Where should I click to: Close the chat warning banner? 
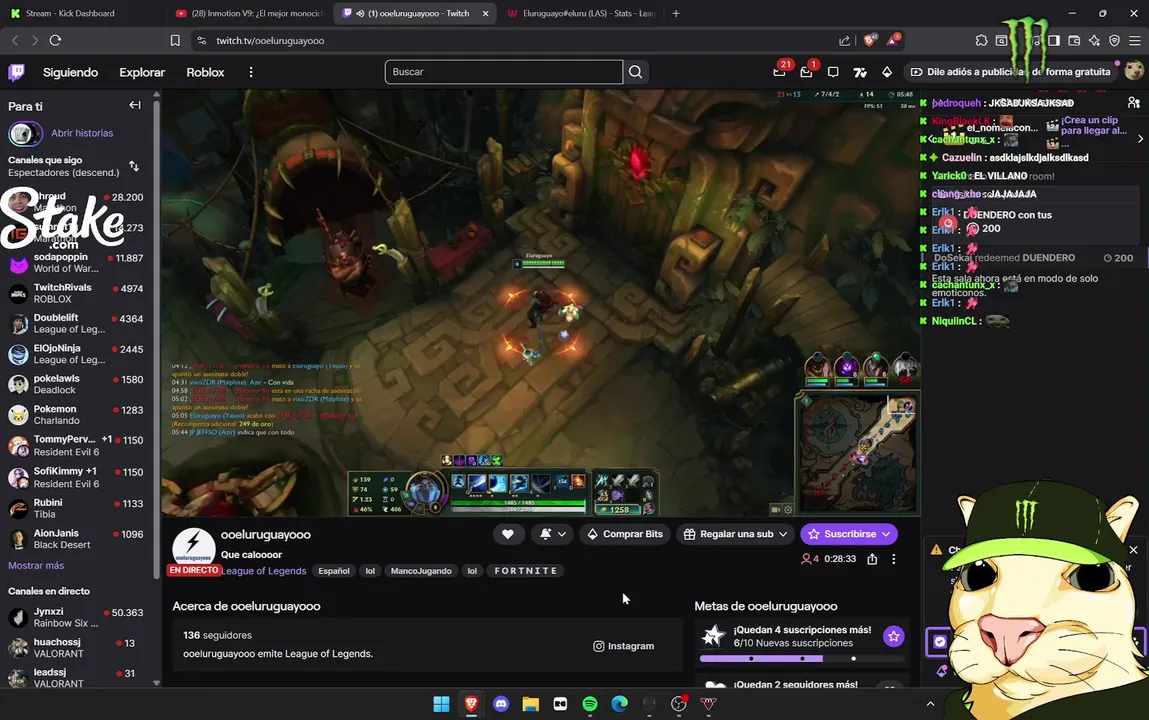point(1134,549)
